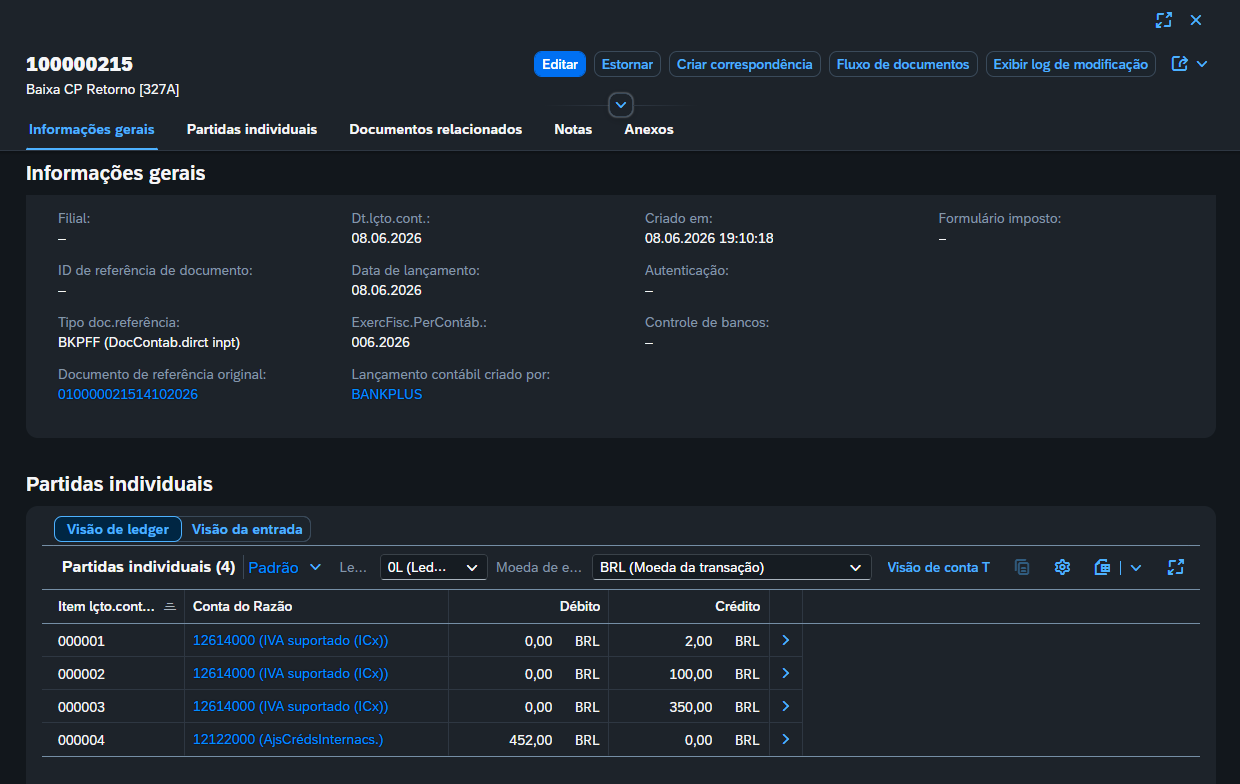Click the Item lçto.cont. column header
Image resolution: width=1240 pixels, height=784 pixels.
click(113, 606)
